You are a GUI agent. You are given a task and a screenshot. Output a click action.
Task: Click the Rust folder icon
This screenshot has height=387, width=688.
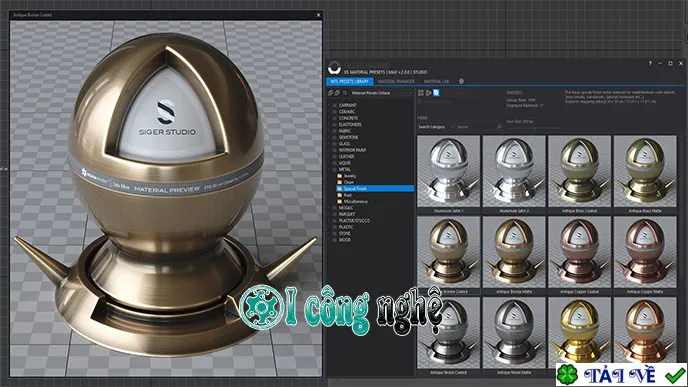[339, 195]
